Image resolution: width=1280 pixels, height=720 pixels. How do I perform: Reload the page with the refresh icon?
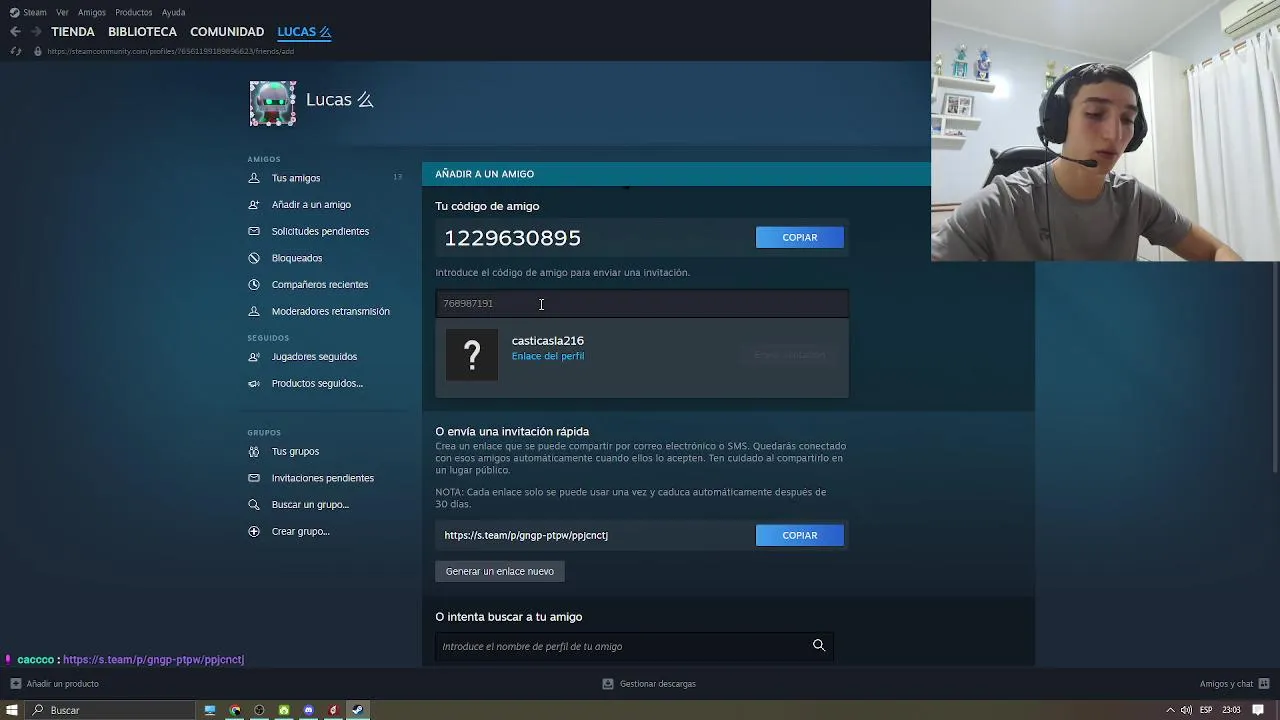[x=15, y=51]
